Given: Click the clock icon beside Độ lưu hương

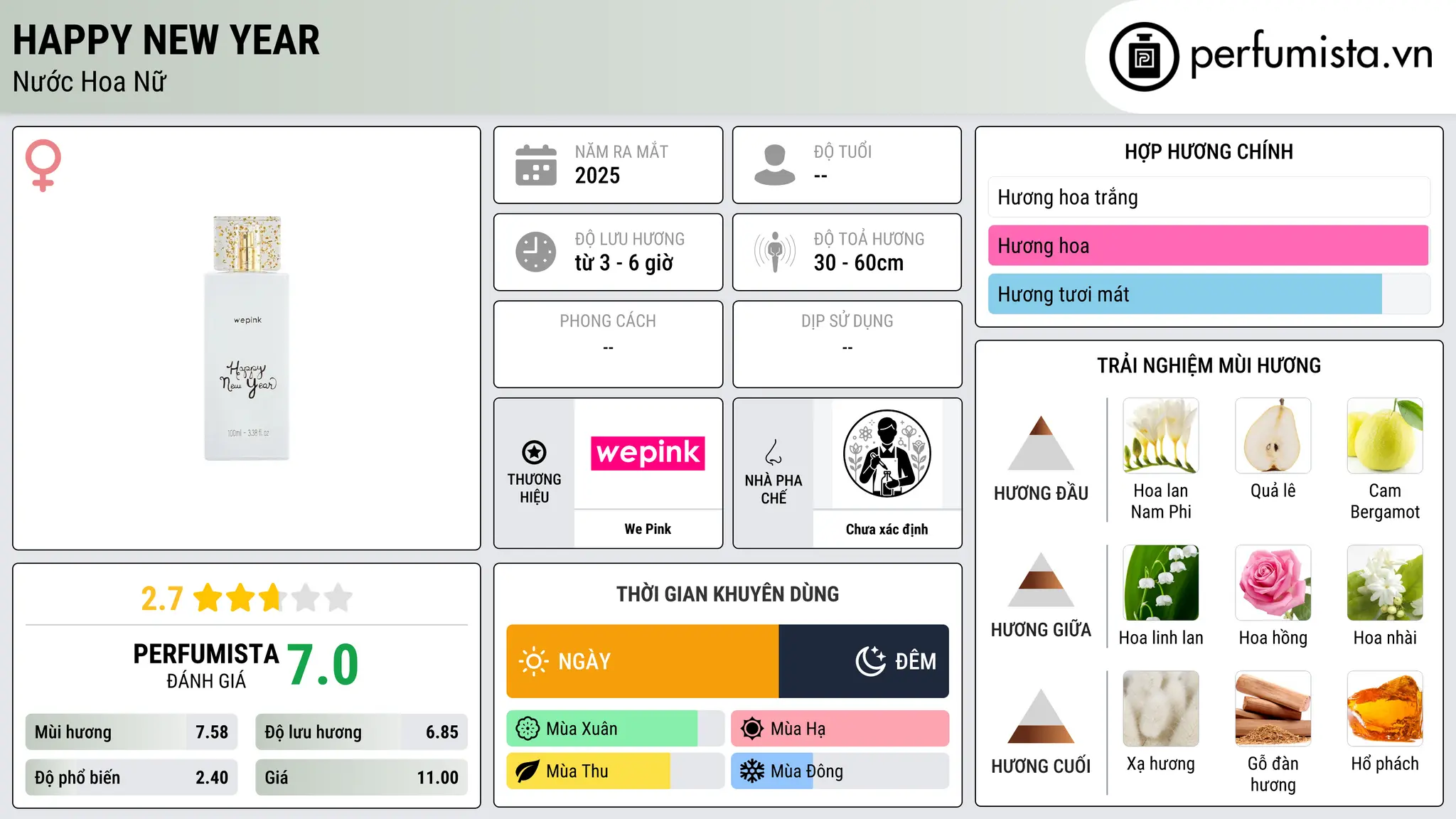Looking at the screenshot, I should [536, 252].
